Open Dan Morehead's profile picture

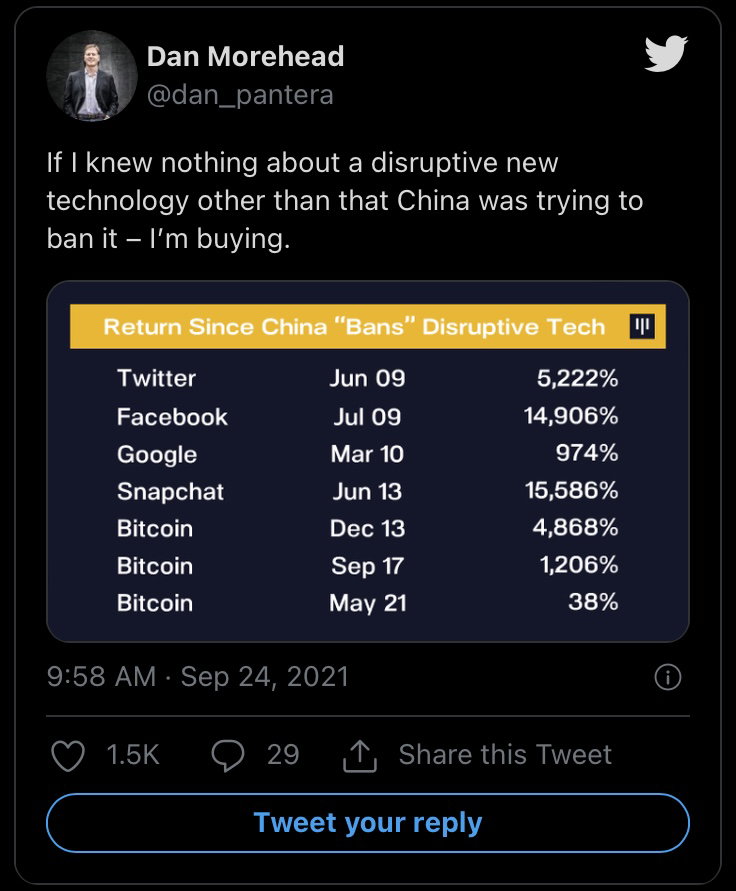pyautogui.click(x=92, y=76)
